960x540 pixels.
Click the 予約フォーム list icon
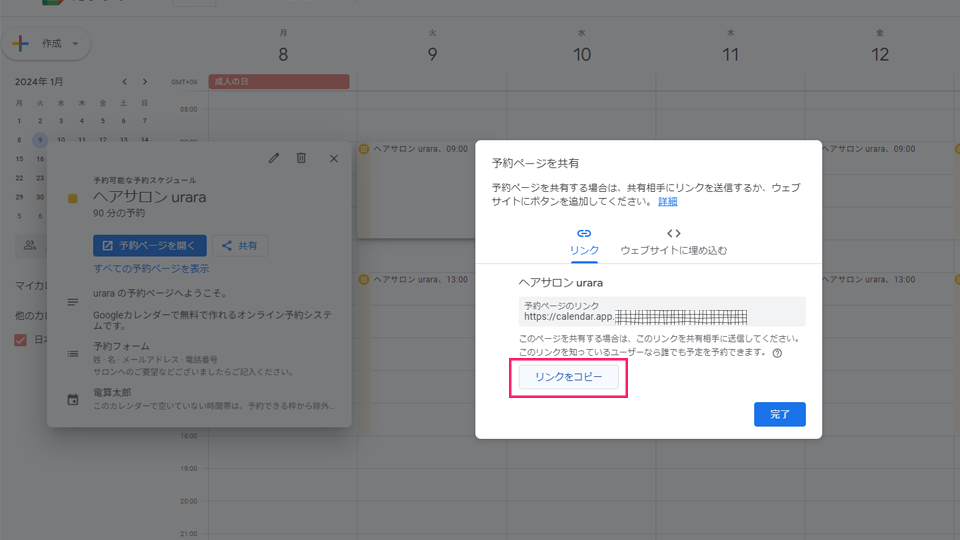pos(73,354)
